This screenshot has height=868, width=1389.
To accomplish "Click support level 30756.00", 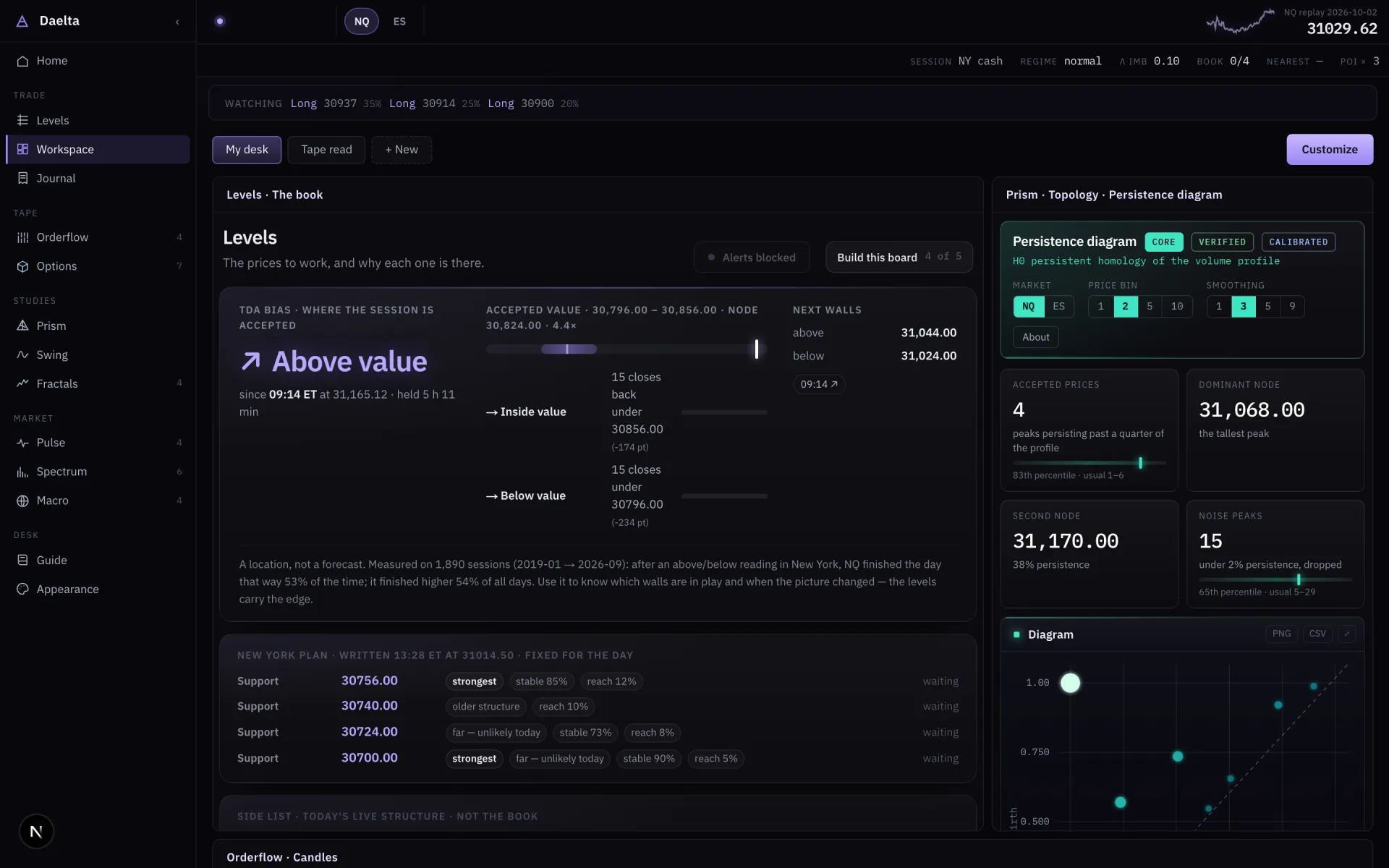I will pyautogui.click(x=370, y=681).
